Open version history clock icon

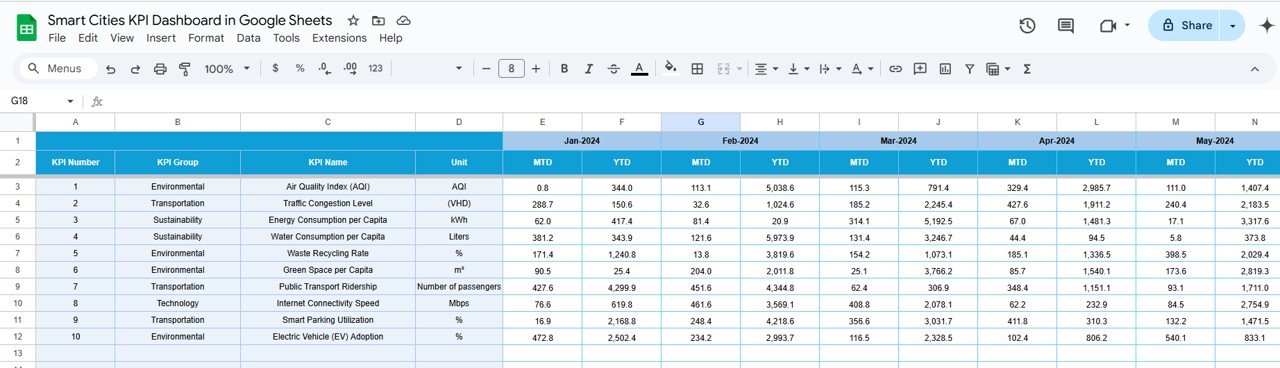pos(1027,26)
